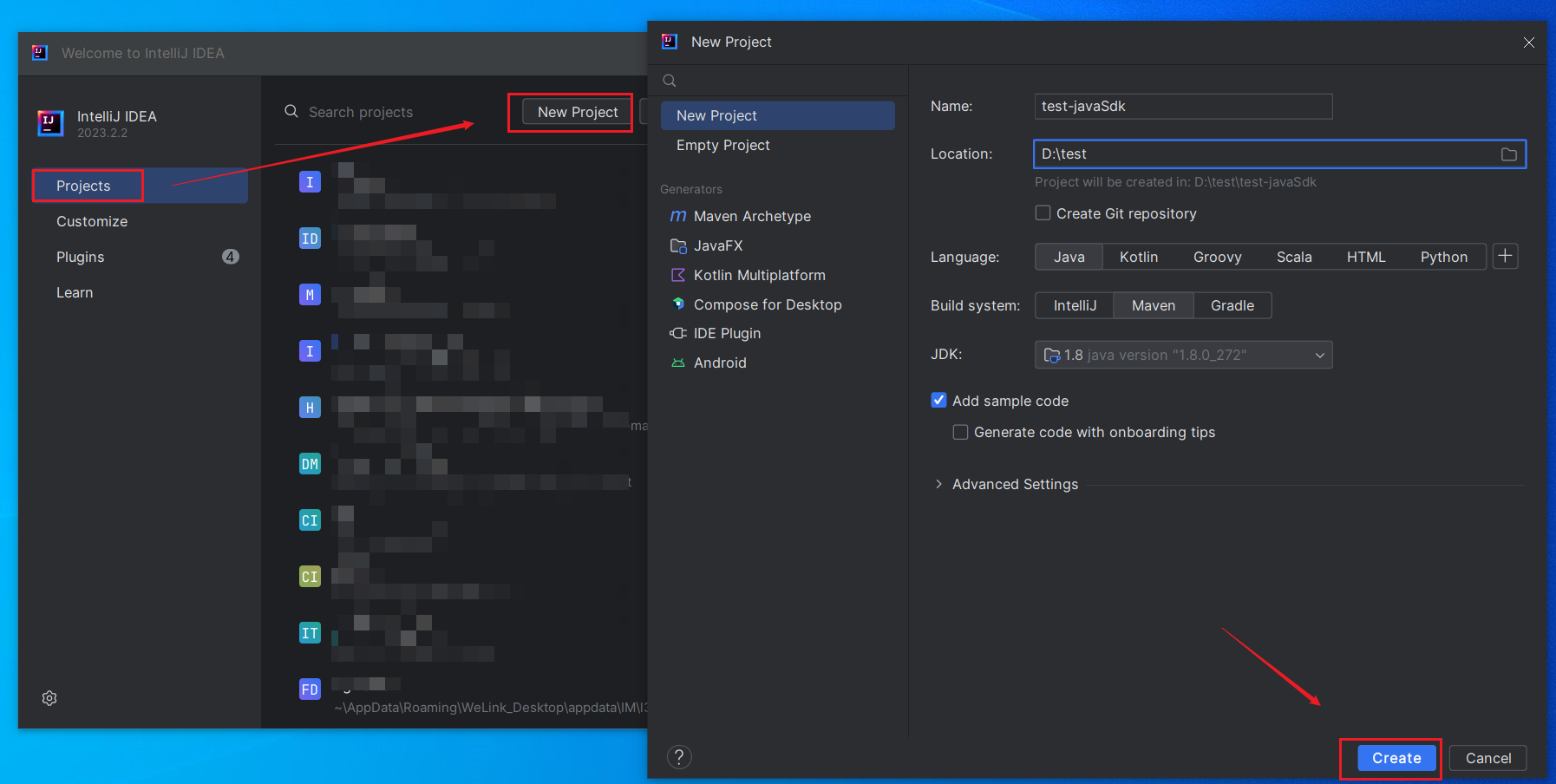The image size is (1556, 784).
Task: Enable Generate code with onboarding tips
Action: click(960, 432)
